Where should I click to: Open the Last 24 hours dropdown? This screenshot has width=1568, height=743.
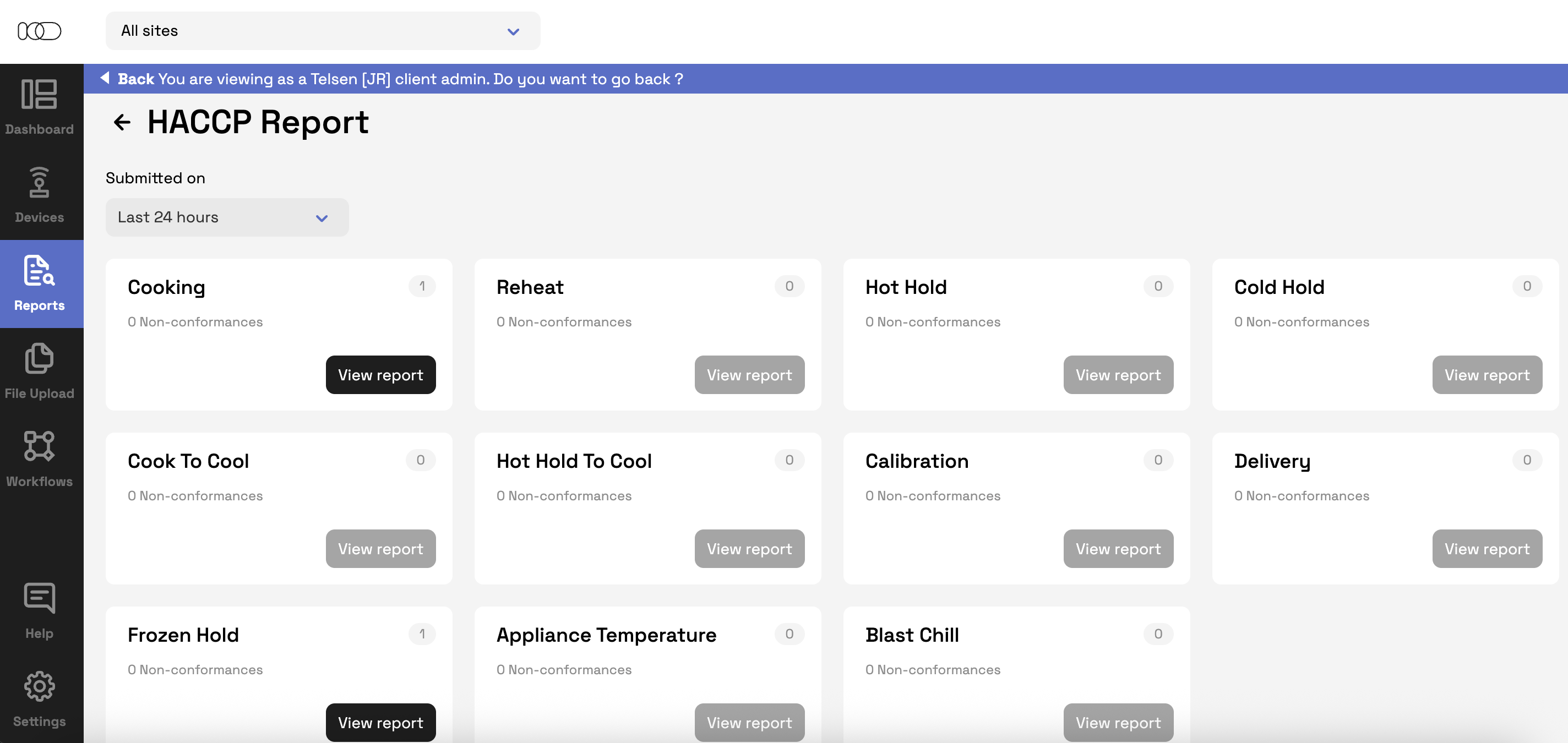(226, 217)
